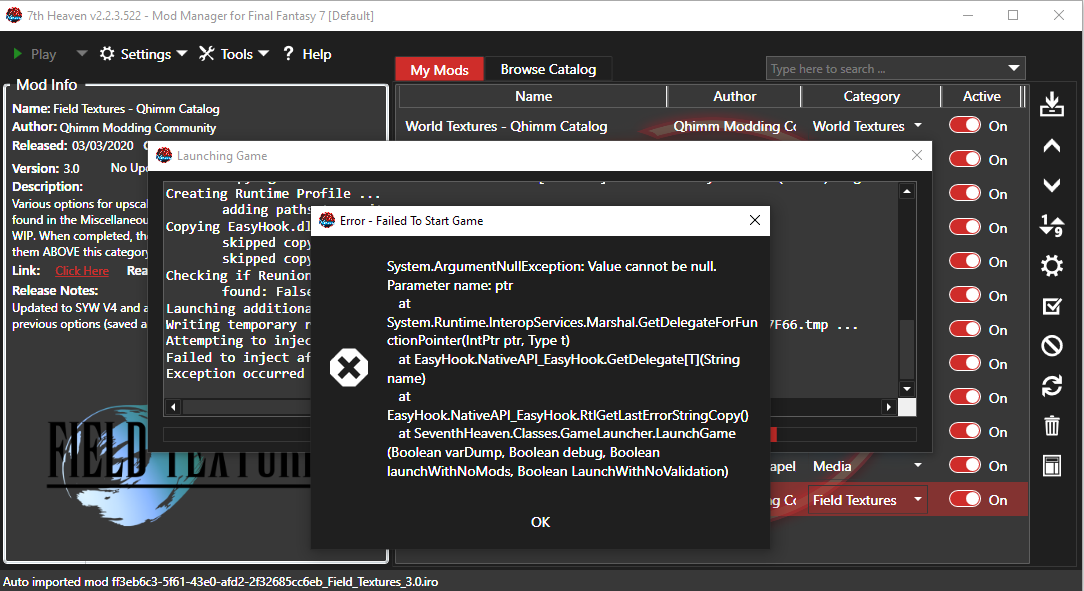This screenshot has height=591, width=1084.
Task: Switch to the My Mods tab
Action: click(x=439, y=69)
